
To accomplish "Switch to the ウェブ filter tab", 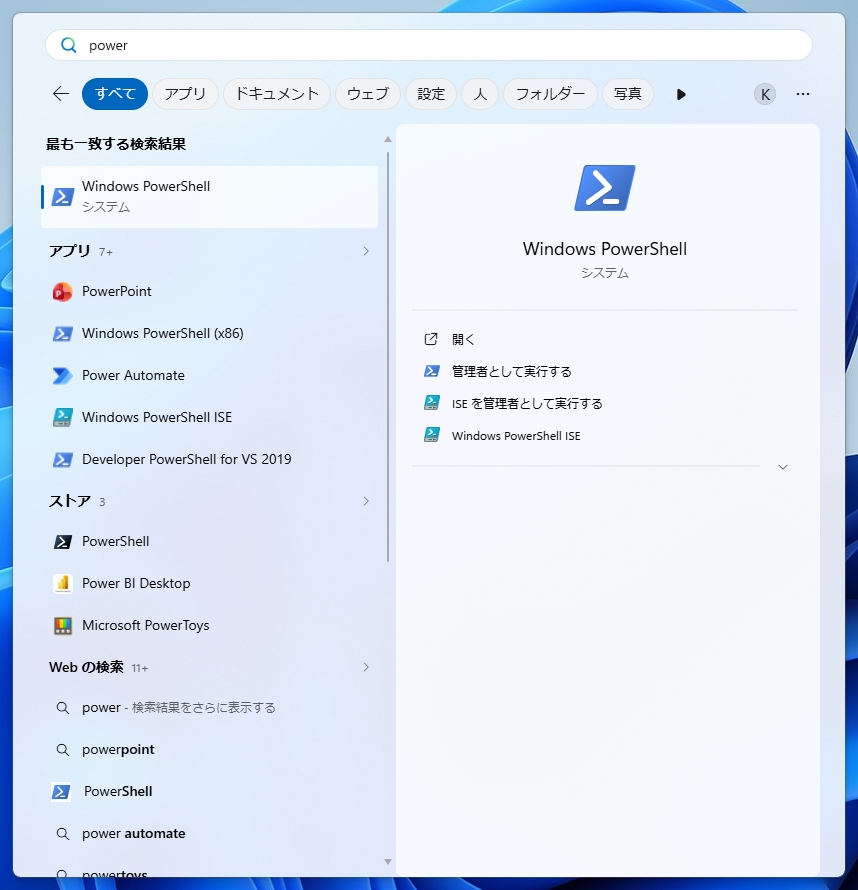I will tap(368, 94).
